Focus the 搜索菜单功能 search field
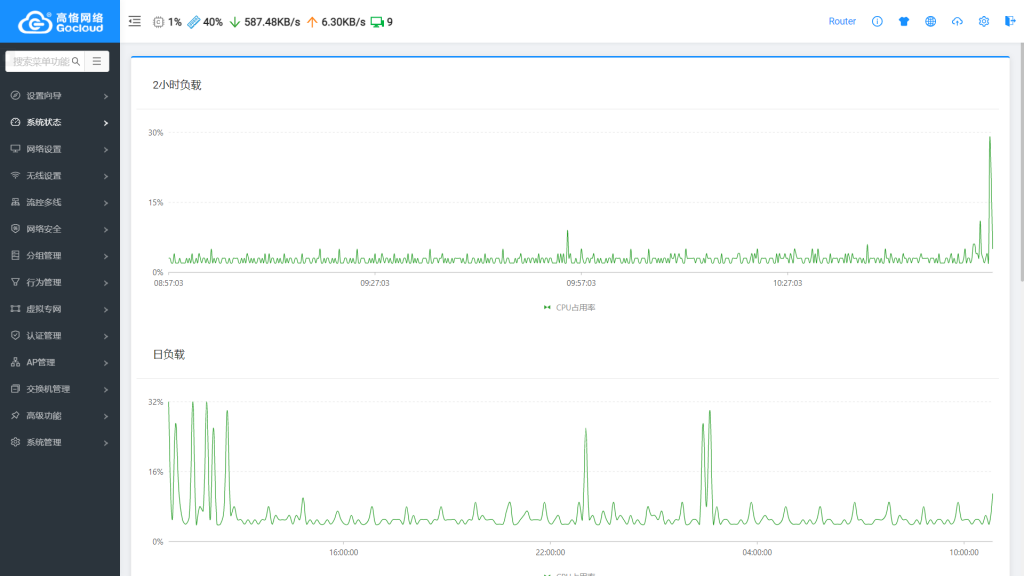The image size is (1024, 576). click(x=40, y=61)
